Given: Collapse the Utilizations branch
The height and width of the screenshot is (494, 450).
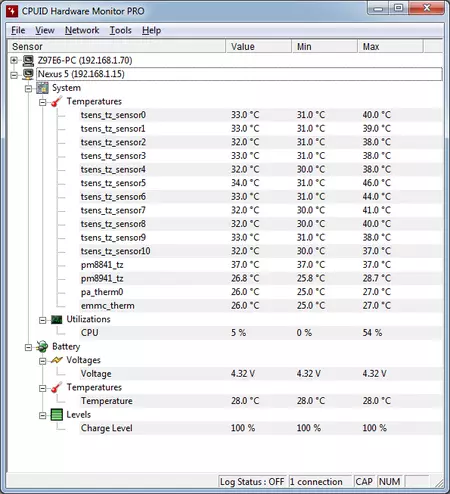Looking at the screenshot, I should 42,320.
